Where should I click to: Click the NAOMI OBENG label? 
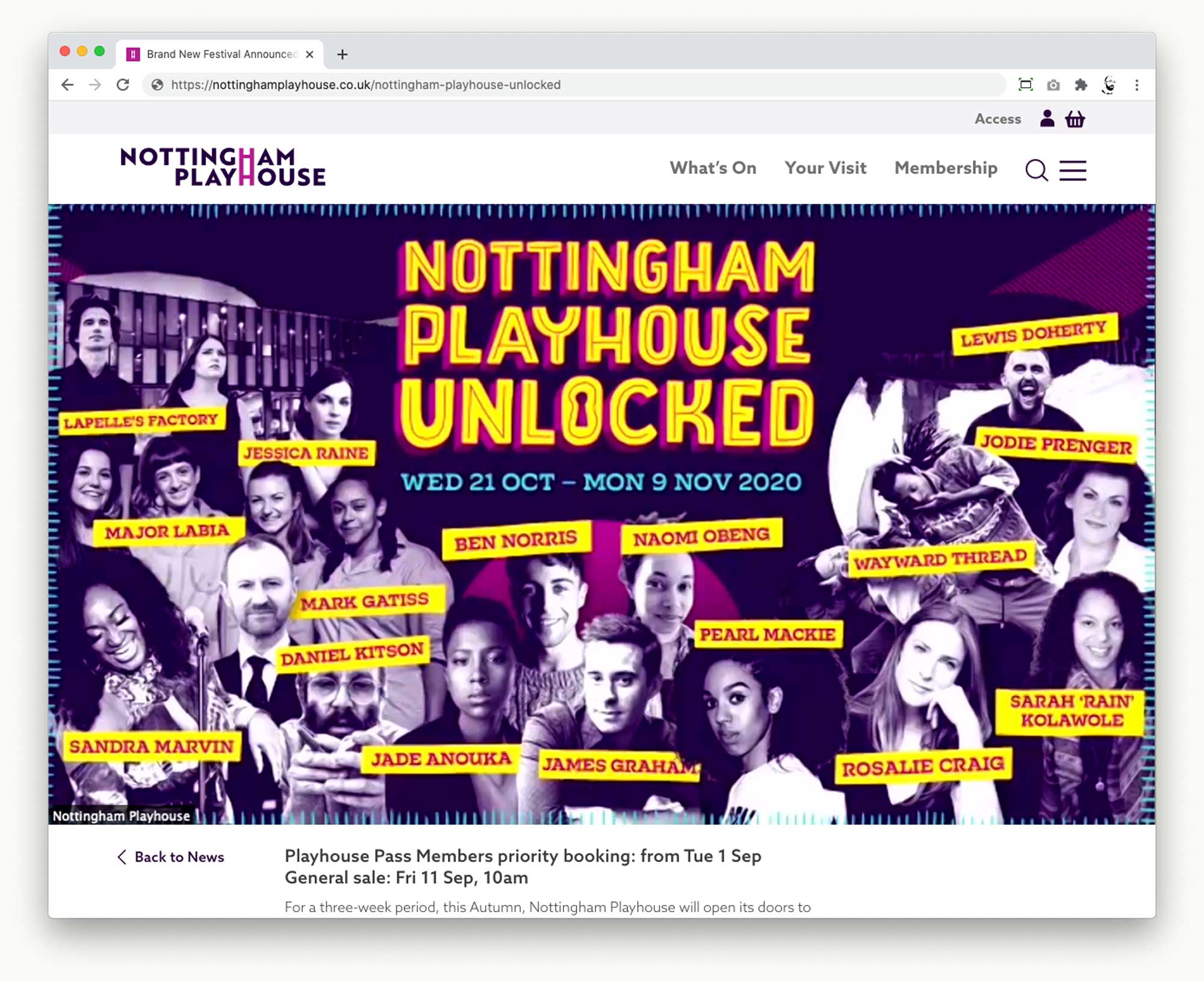(701, 536)
